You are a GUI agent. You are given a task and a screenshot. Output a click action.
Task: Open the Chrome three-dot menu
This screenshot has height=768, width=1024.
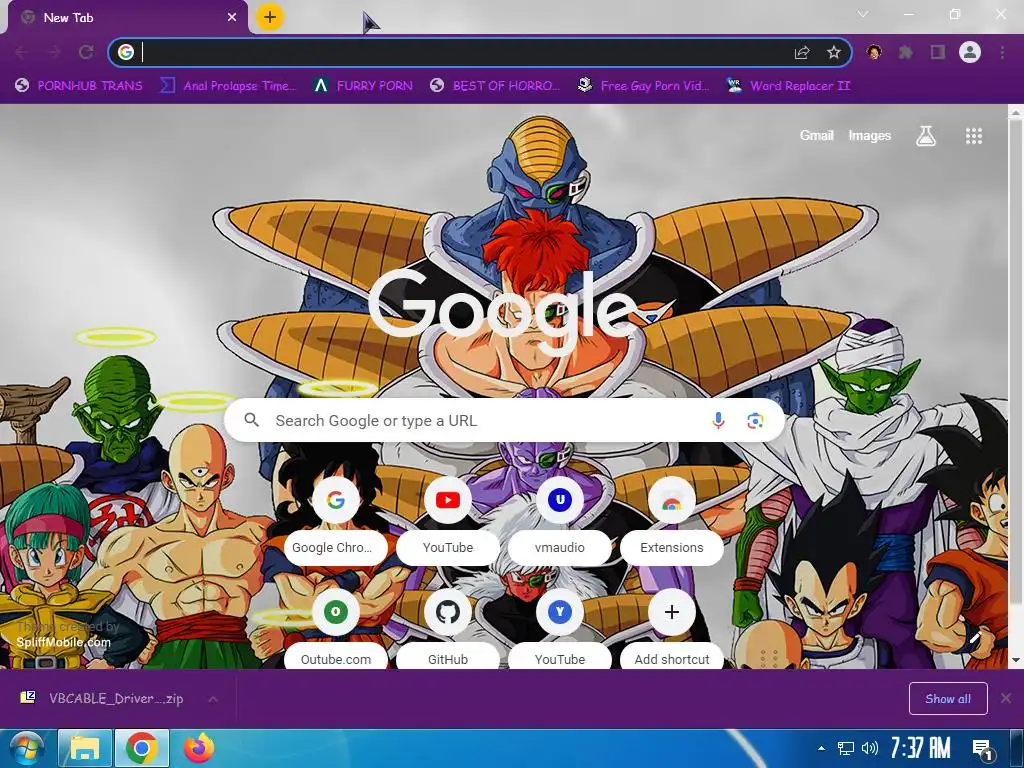point(1002,52)
